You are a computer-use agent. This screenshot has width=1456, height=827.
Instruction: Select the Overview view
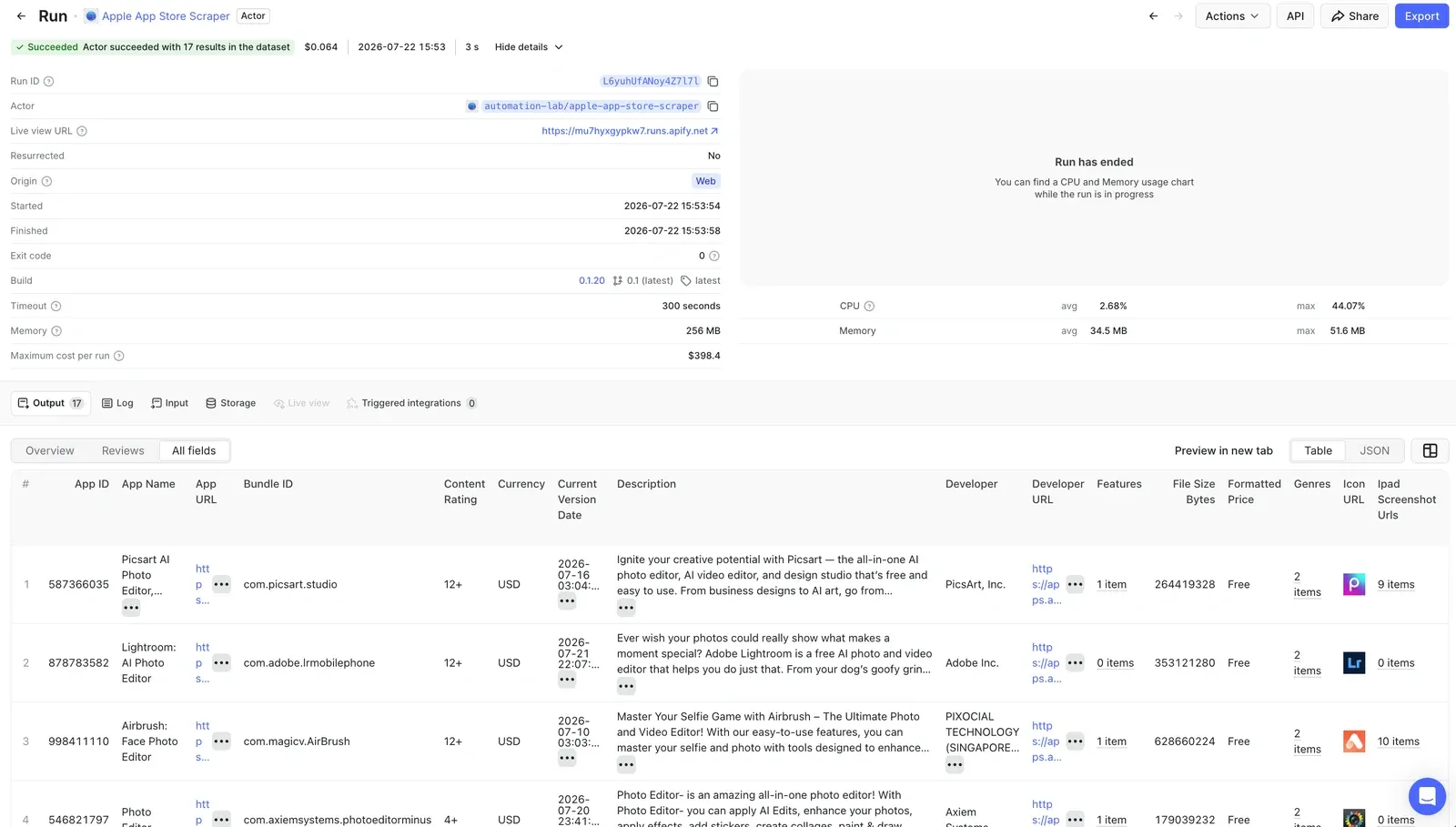50,450
